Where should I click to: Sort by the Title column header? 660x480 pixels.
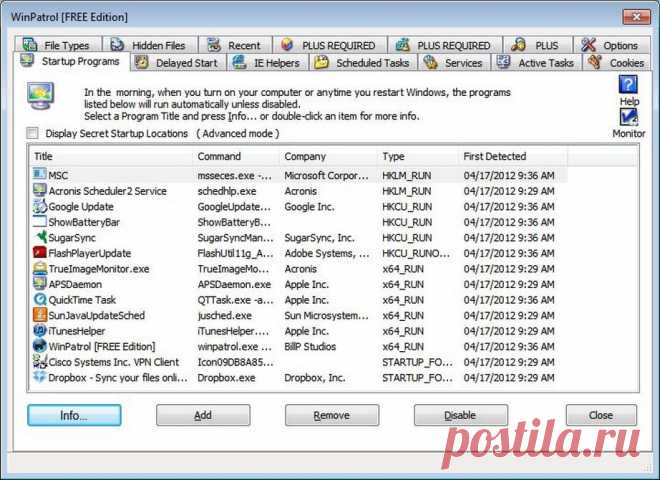pos(112,156)
